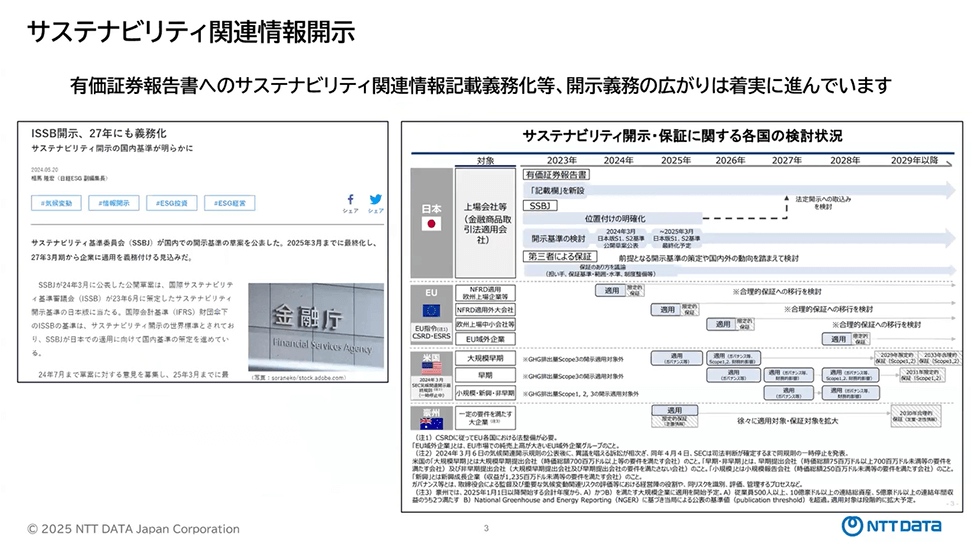The image size is (972, 544).
Task: Click the article headline ISSB開示、27年にも義務化
Action: pyautogui.click(x=99, y=133)
